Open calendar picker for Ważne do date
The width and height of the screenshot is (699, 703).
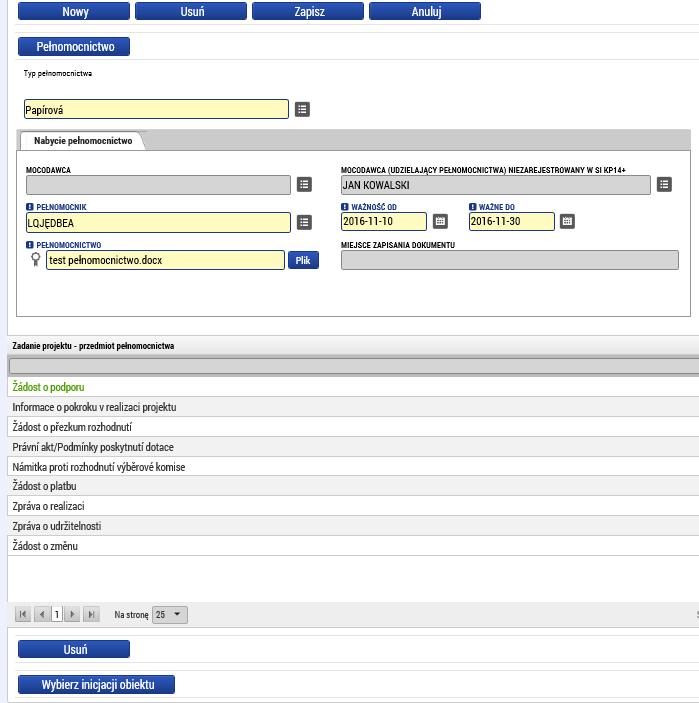click(567, 221)
